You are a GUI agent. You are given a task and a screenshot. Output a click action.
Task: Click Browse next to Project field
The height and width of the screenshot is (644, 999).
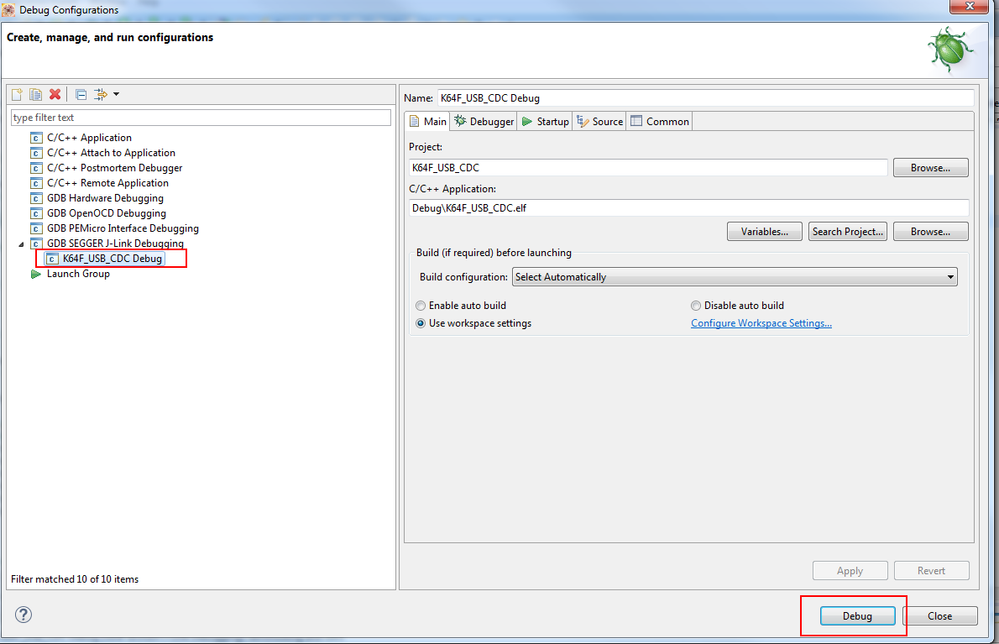(x=930, y=168)
